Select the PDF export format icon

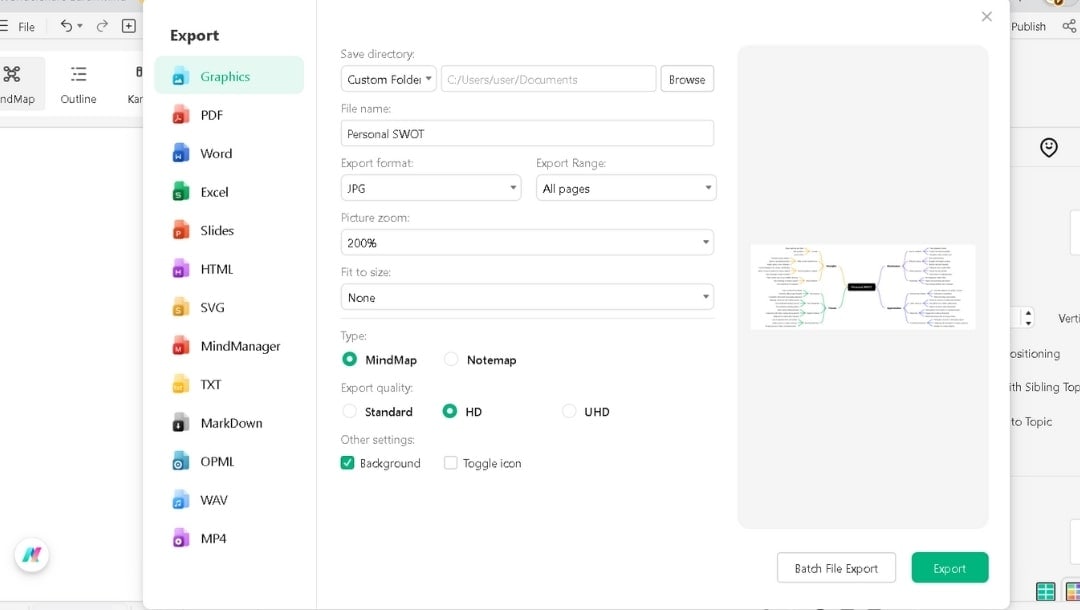click(180, 115)
